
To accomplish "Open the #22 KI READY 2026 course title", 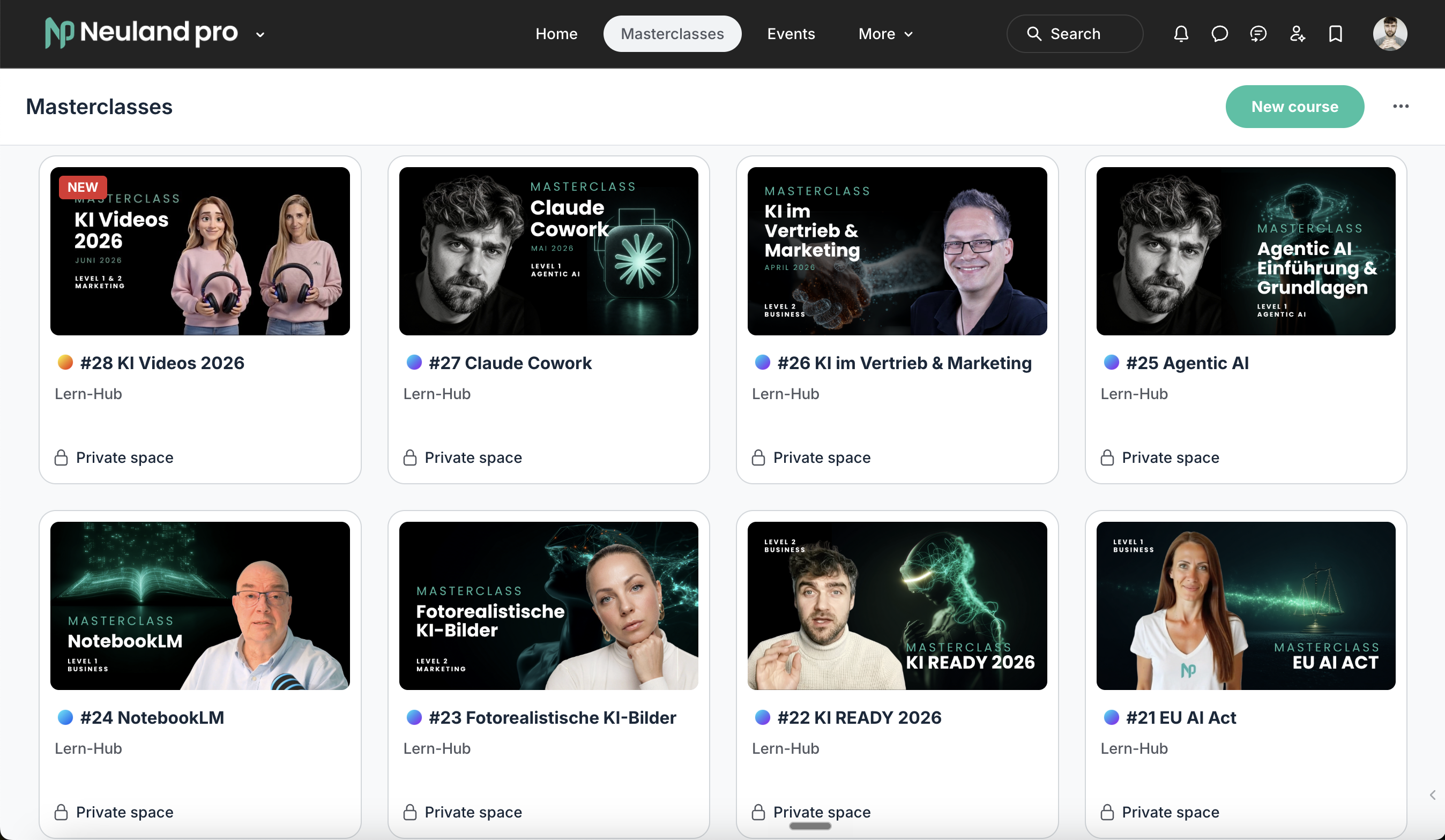I will tap(859, 717).
